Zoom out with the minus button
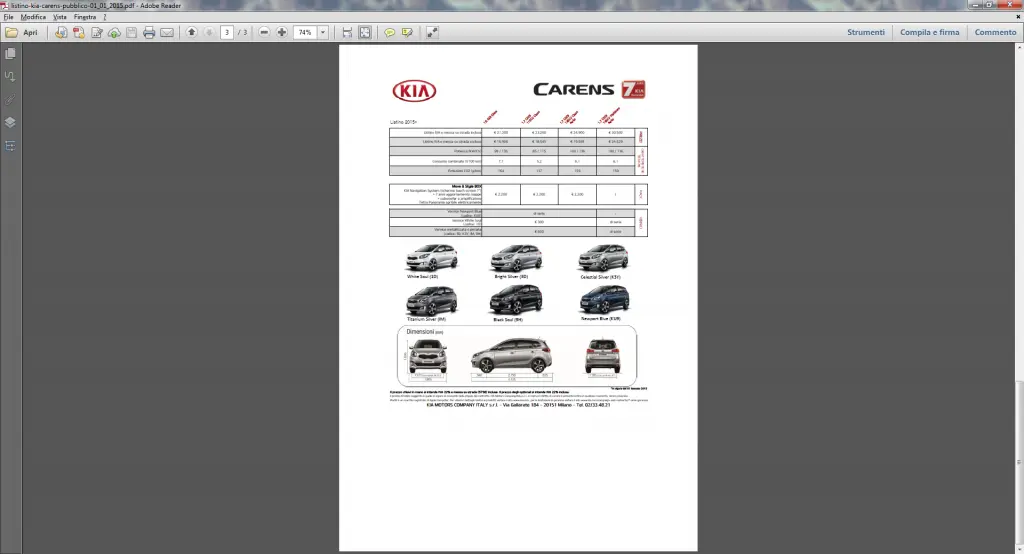This screenshot has height=554, width=1024. click(x=264, y=32)
